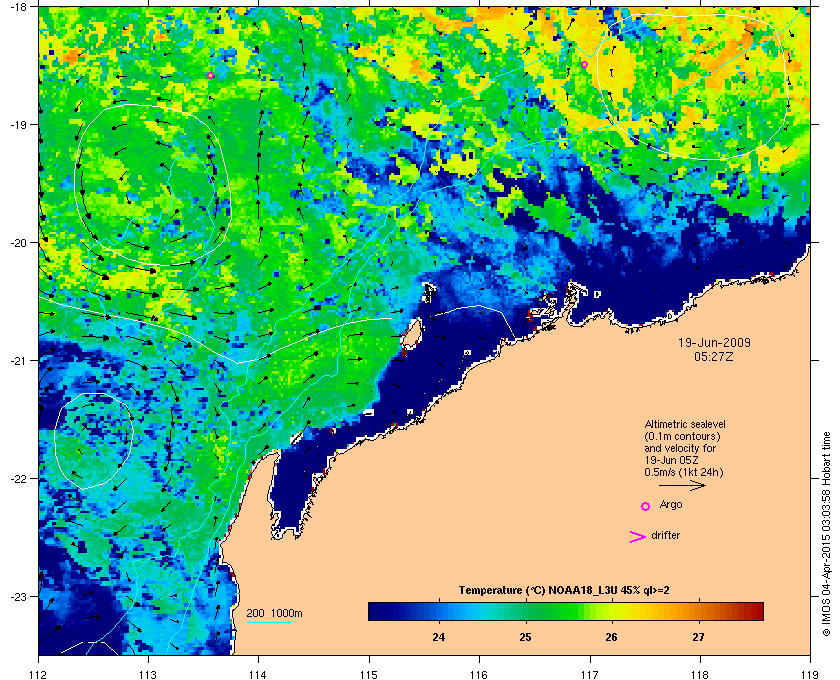This screenshot has width=840, height=680.
Task: Click the drifter magenta arrowhead legend symbol
Action: [638, 537]
